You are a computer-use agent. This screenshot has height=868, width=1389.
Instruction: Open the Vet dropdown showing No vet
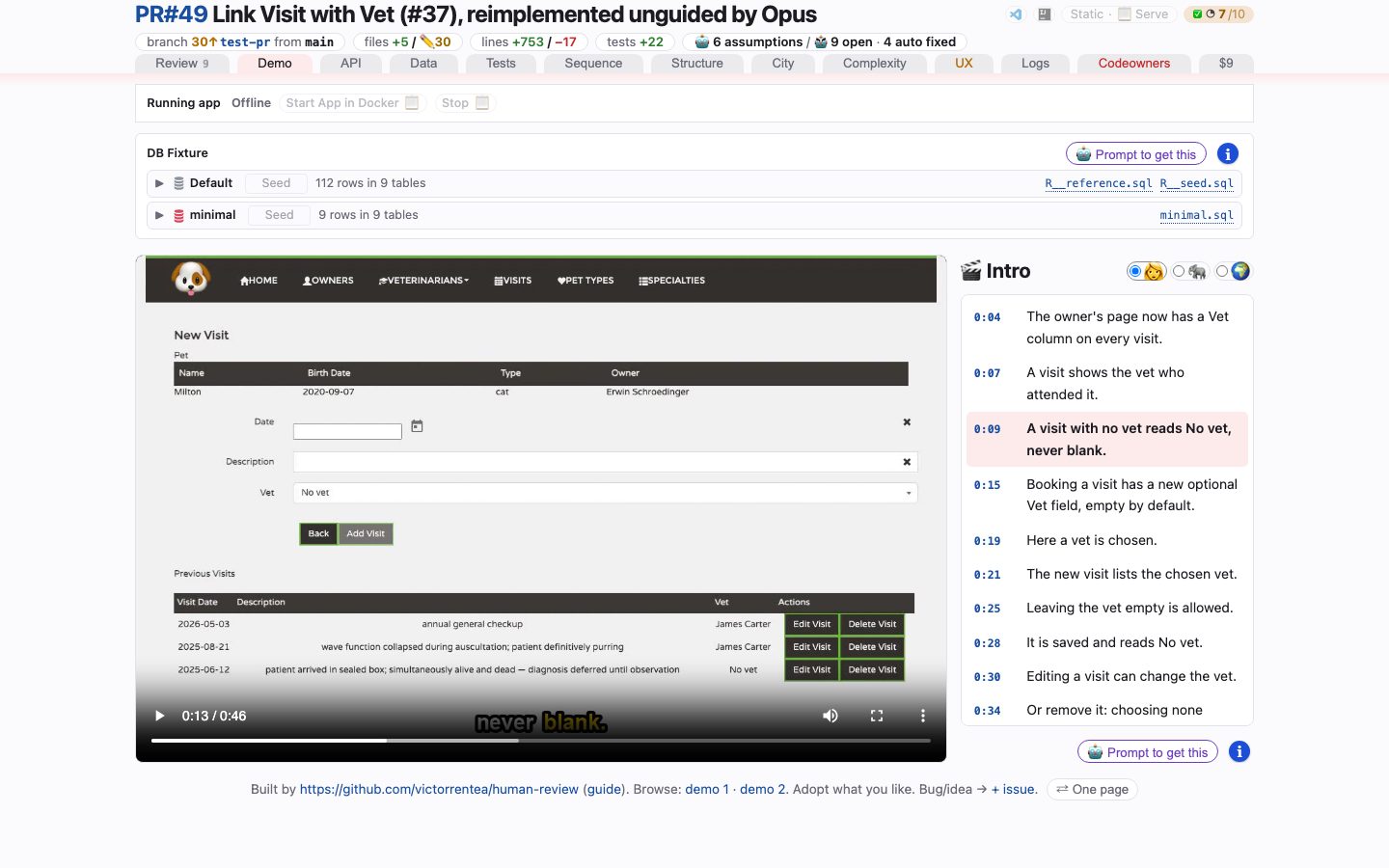605,493
